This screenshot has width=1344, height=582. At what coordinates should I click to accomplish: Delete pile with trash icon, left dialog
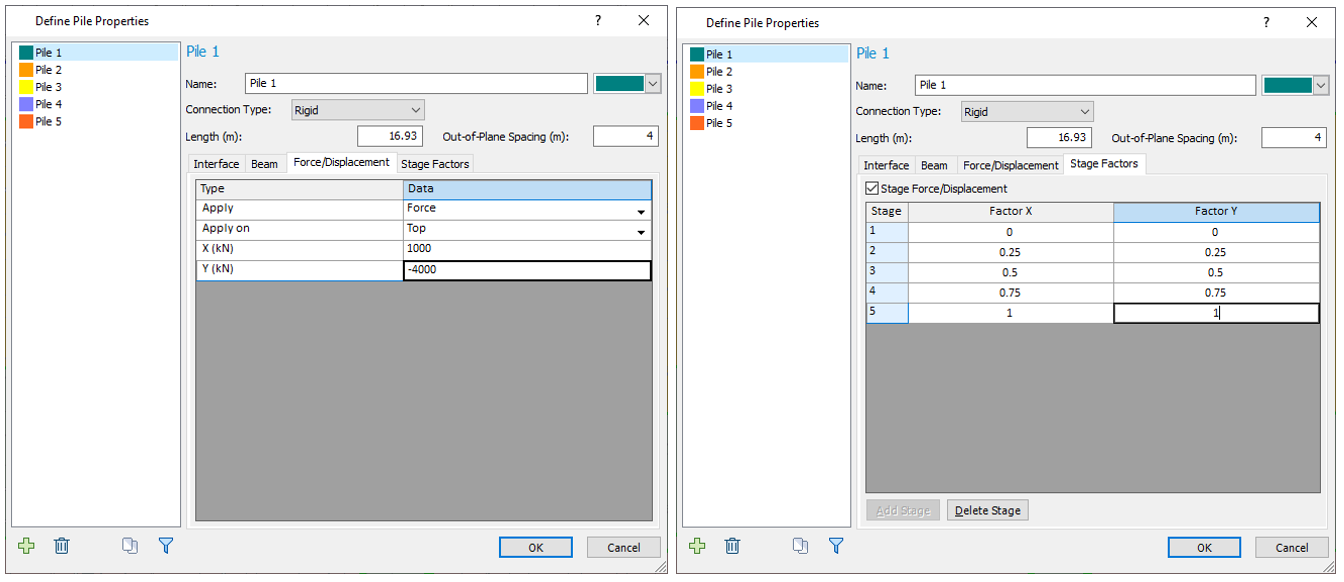[61, 546]
